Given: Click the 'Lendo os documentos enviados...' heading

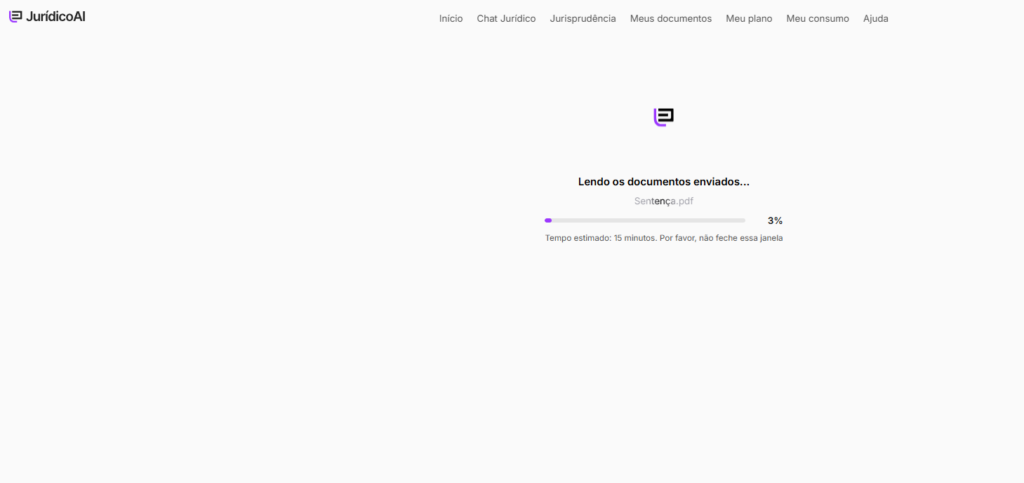Looking at the screenshot, I should coord(663,182).
